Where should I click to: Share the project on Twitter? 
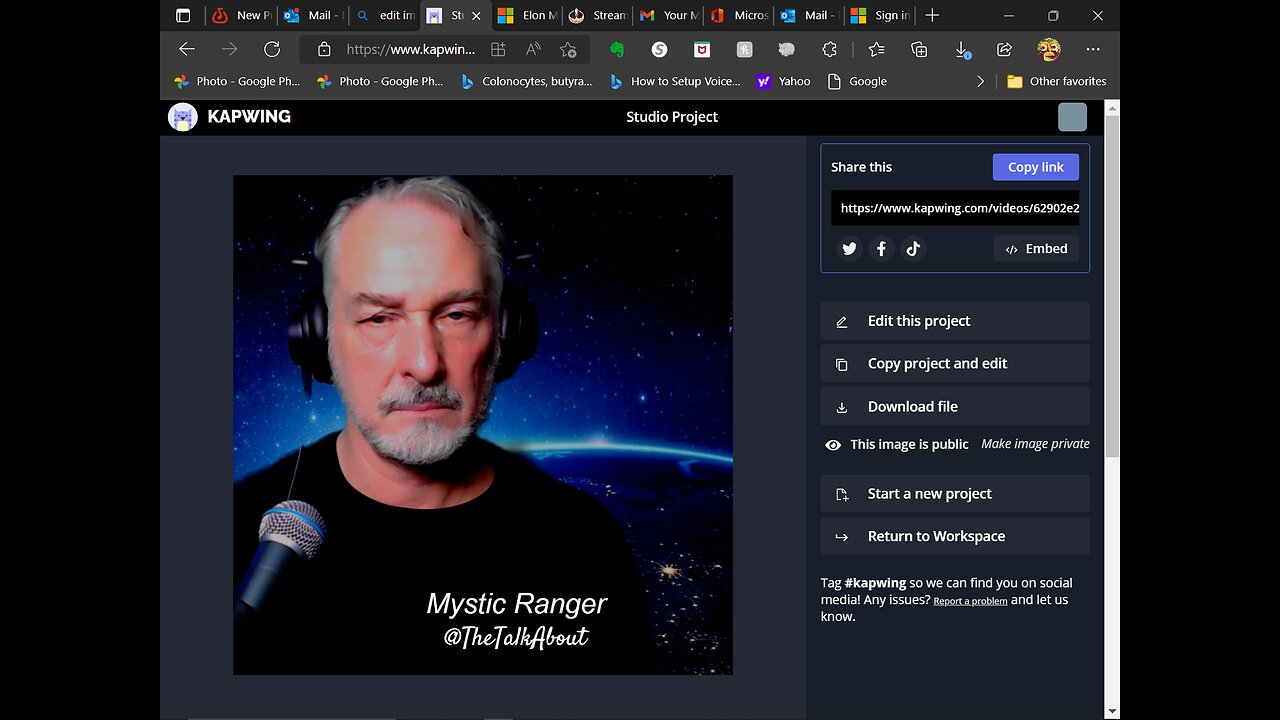(849, 249)
